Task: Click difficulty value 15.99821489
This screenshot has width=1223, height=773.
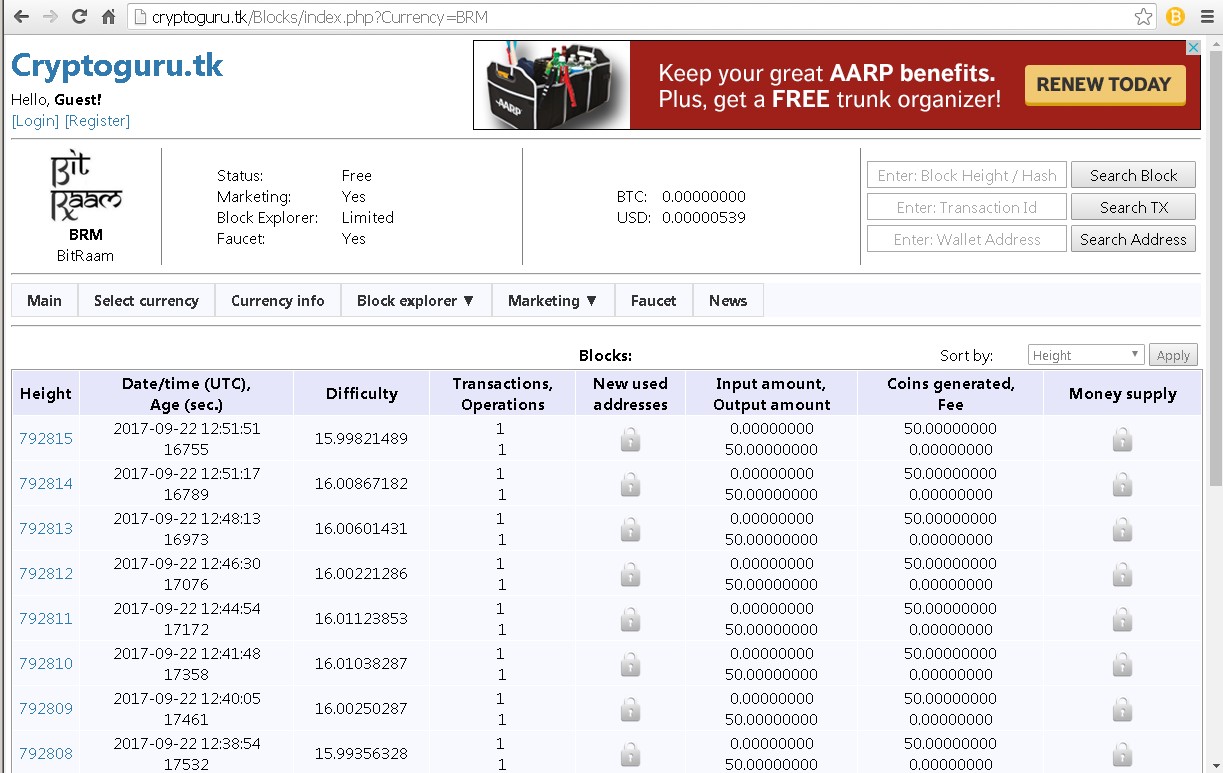Action: [361, 438]
